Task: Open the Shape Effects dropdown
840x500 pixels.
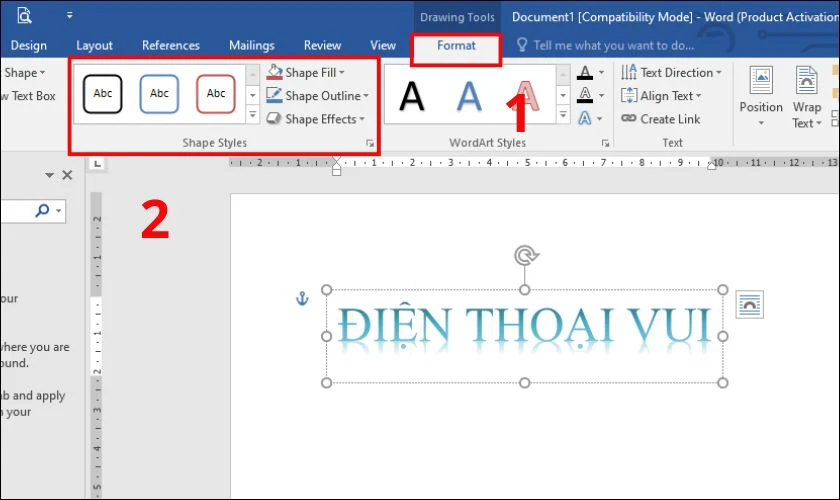Action: pyautogui.click(x=316, y=119)
